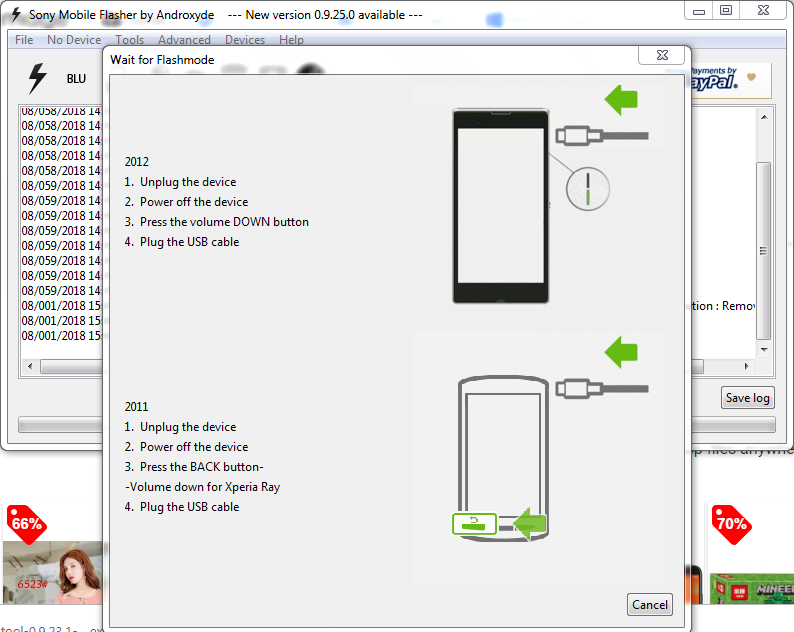Click the progress bar under the log
Screen dimensions: 794x632
[61, 424]
